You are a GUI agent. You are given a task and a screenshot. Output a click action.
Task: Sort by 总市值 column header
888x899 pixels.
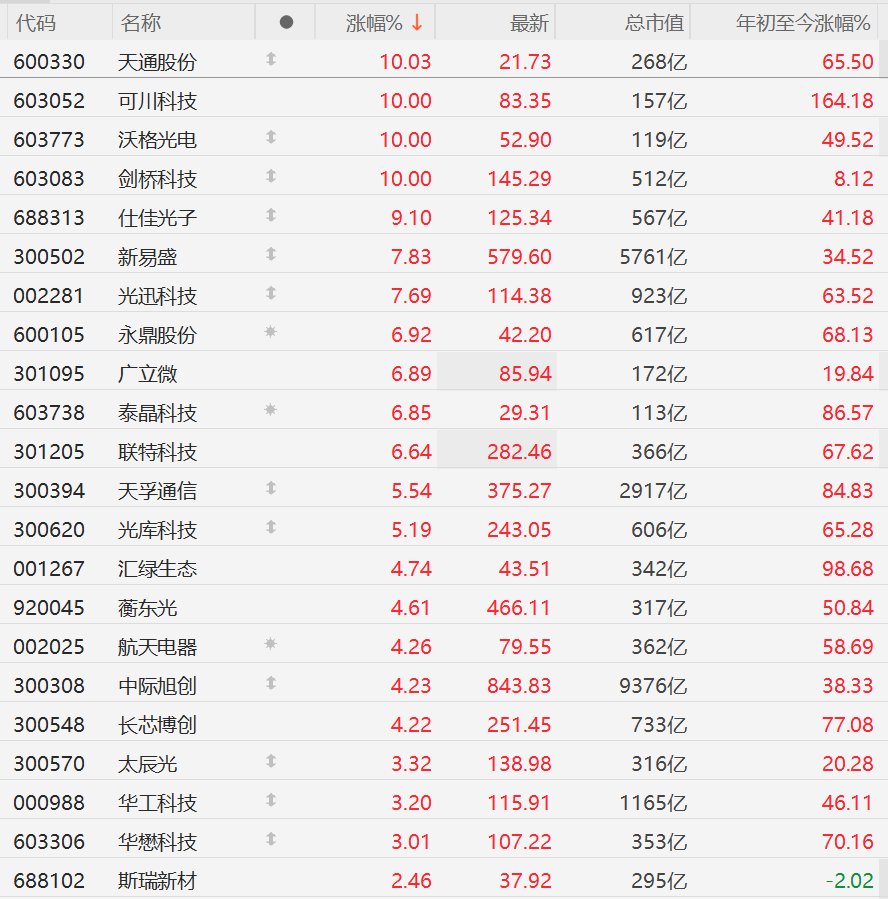655,23
